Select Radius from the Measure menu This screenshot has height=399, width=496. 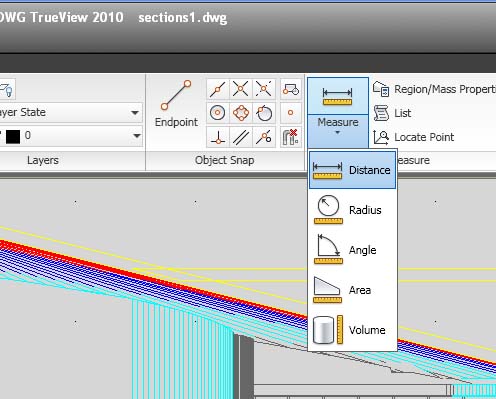tap(352, 210)
